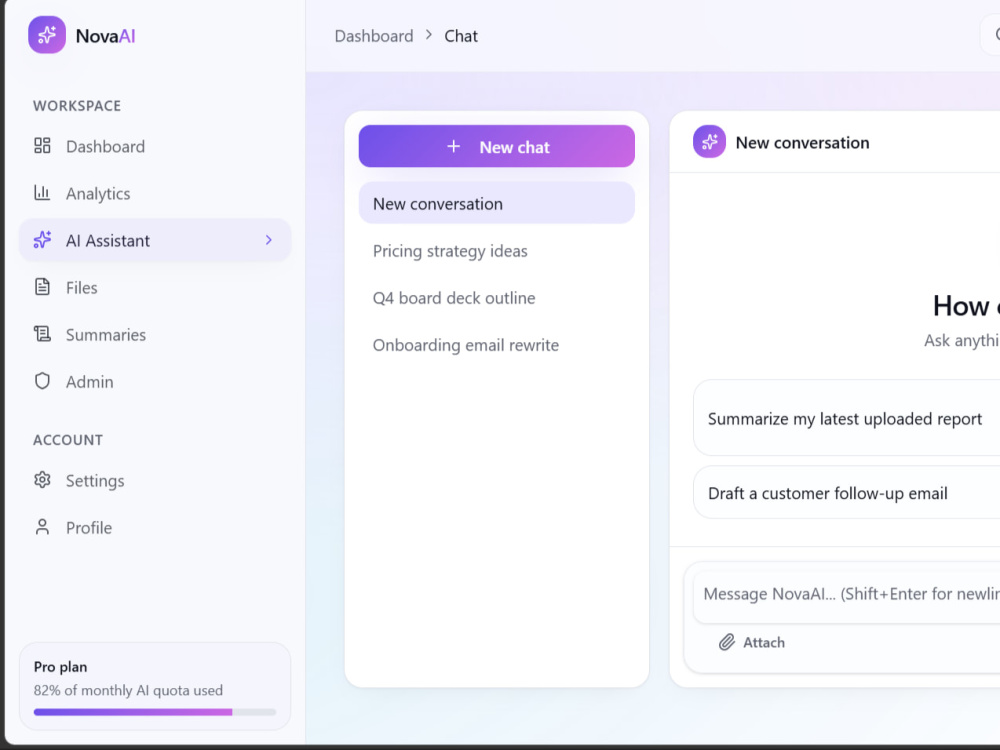Click the plus icon in New chat button
1000x750 pixels.
click(453, 147)
